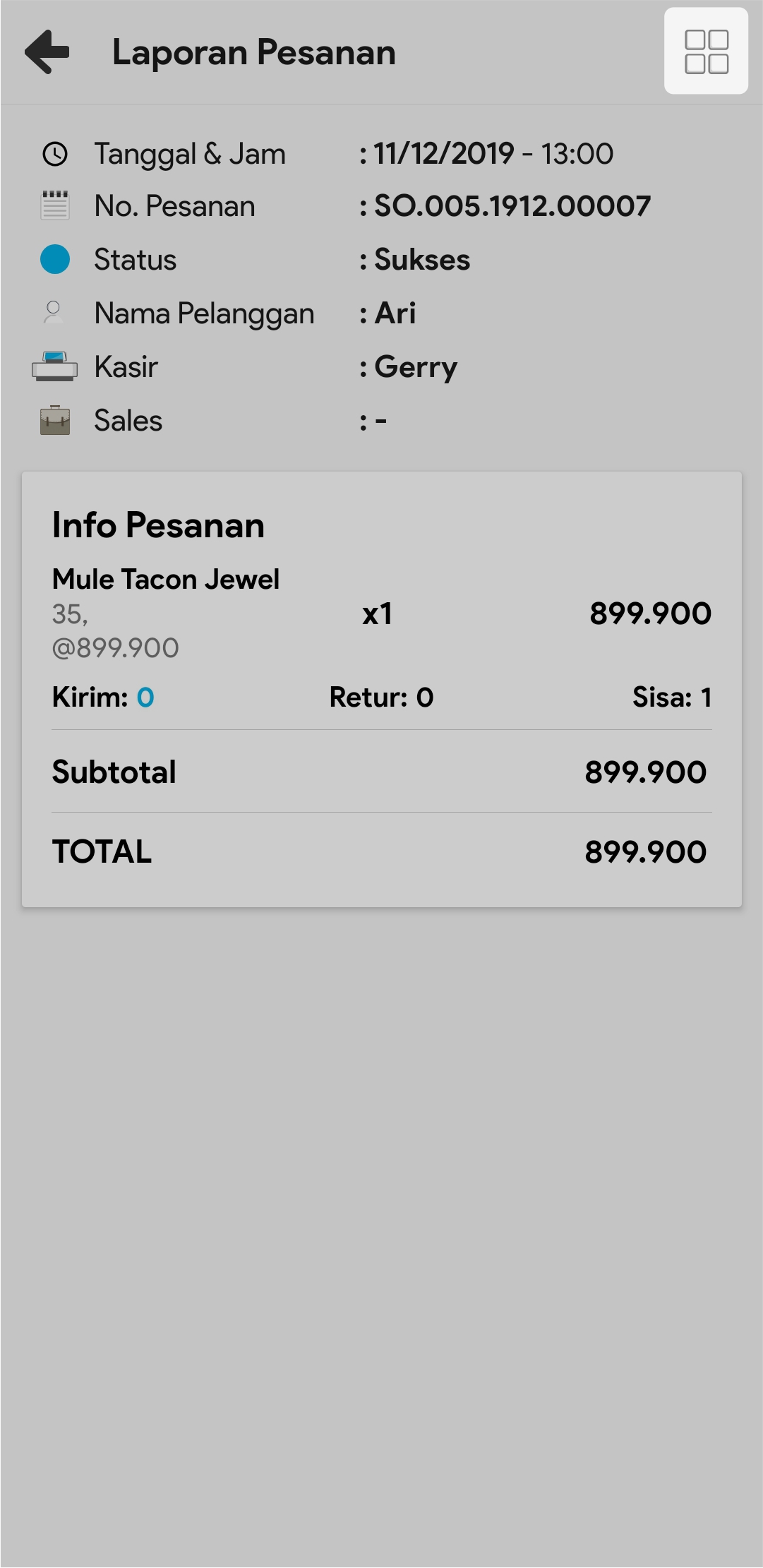Tap the Sisa: 1 remaining label
This screenshot has width=763, height=1568.
point(671,698)
